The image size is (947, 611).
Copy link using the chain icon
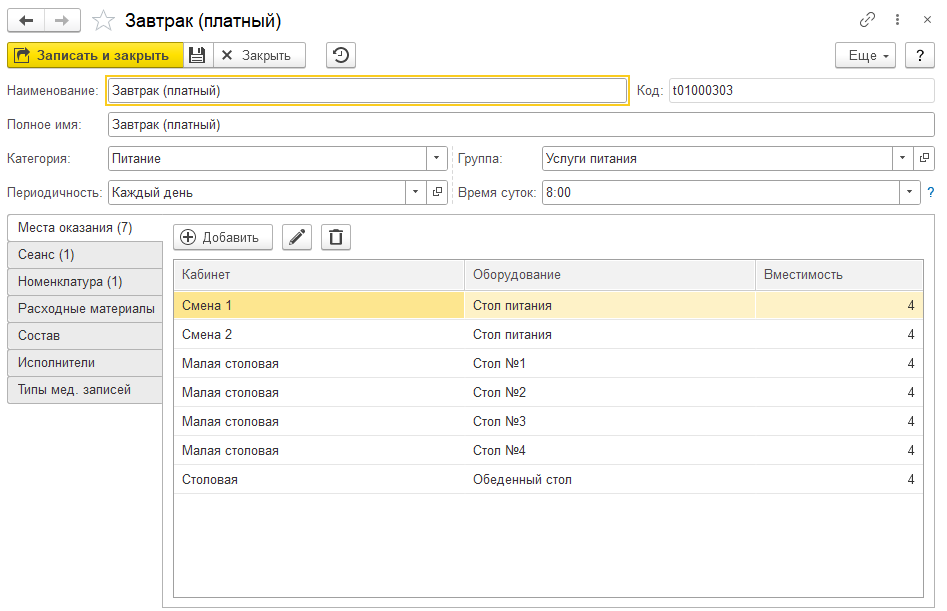pyautogui.click(x=867, y=20)
